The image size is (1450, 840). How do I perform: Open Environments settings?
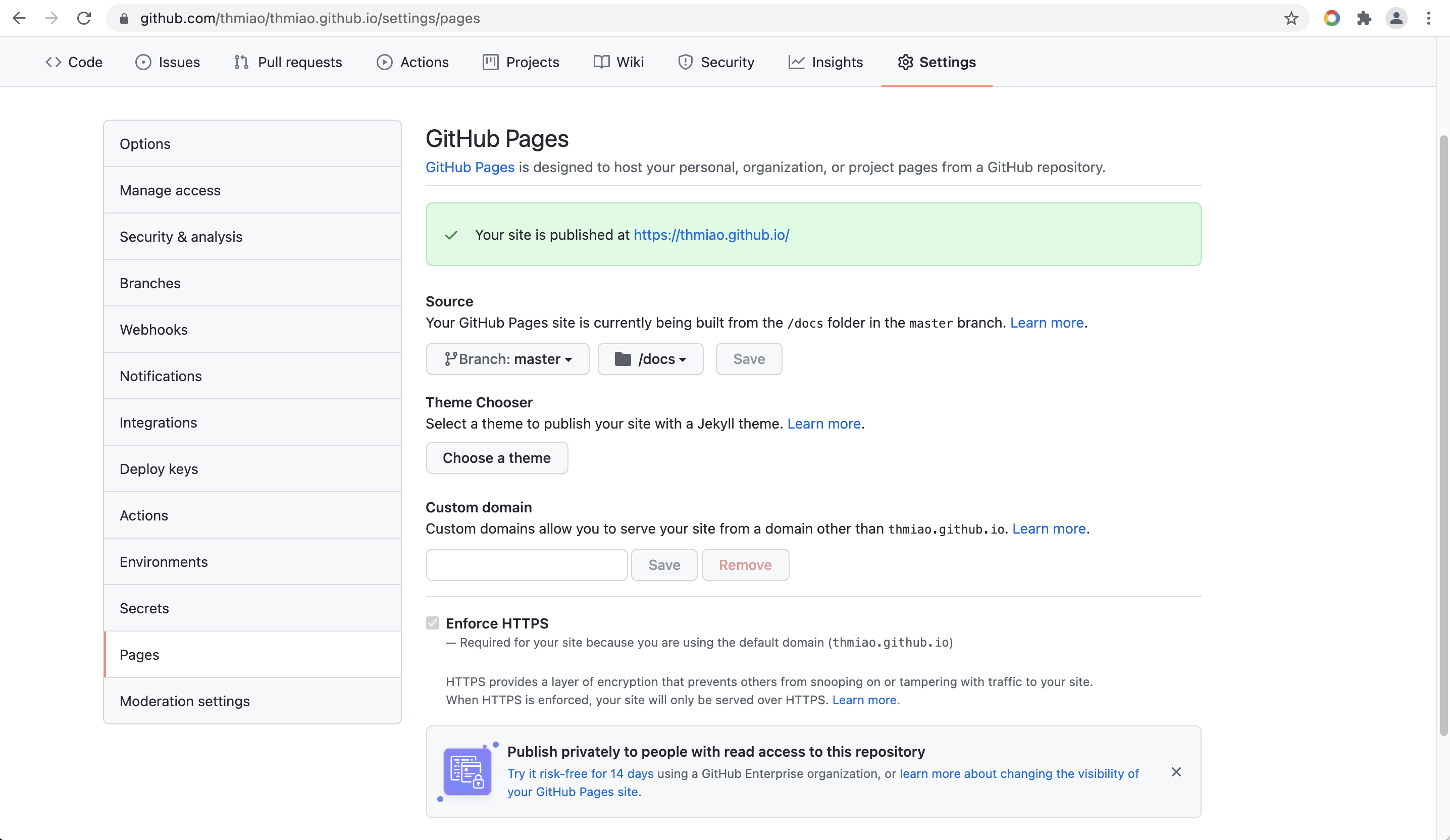pos(252,562)
